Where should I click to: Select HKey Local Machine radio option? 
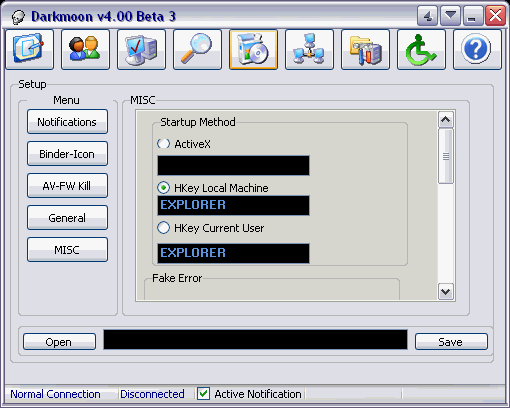163,188
